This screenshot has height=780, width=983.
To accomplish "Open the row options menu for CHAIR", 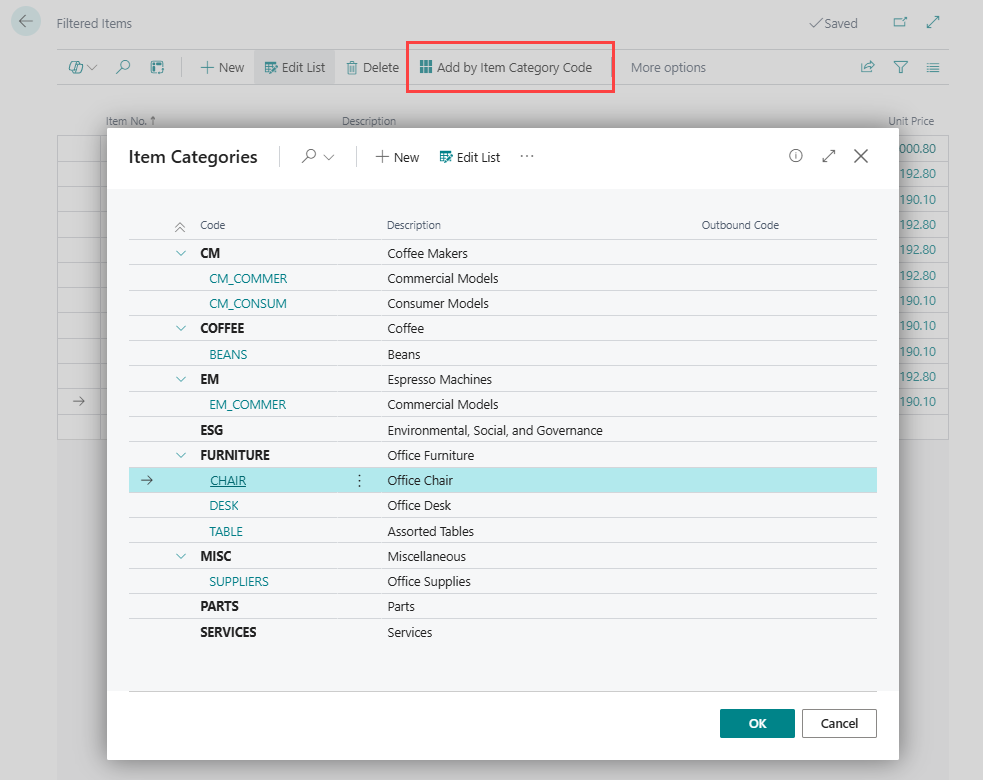I will 359,480.
